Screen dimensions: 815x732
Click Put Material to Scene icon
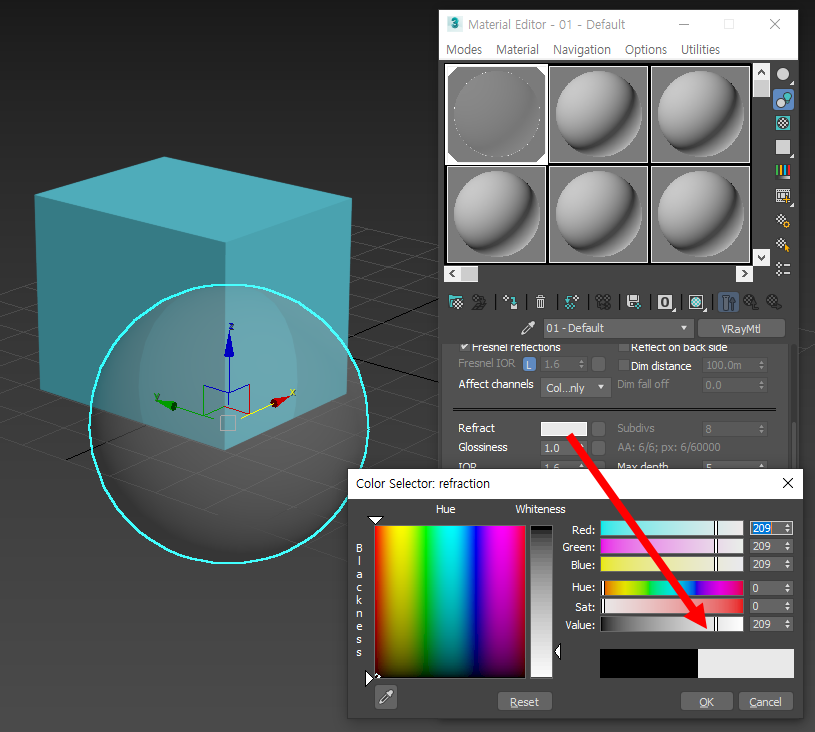click(x=478, y=302)
